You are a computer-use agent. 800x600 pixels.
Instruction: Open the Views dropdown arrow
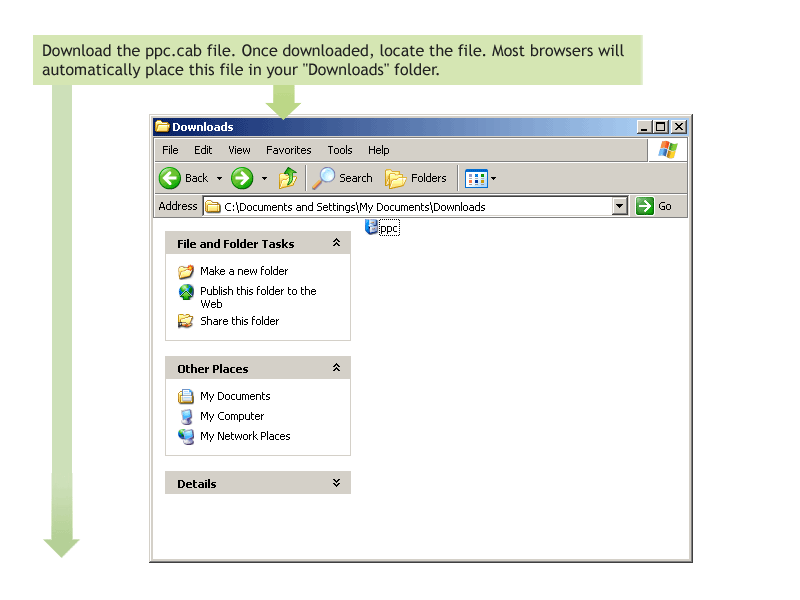click(x=493, y=179)
